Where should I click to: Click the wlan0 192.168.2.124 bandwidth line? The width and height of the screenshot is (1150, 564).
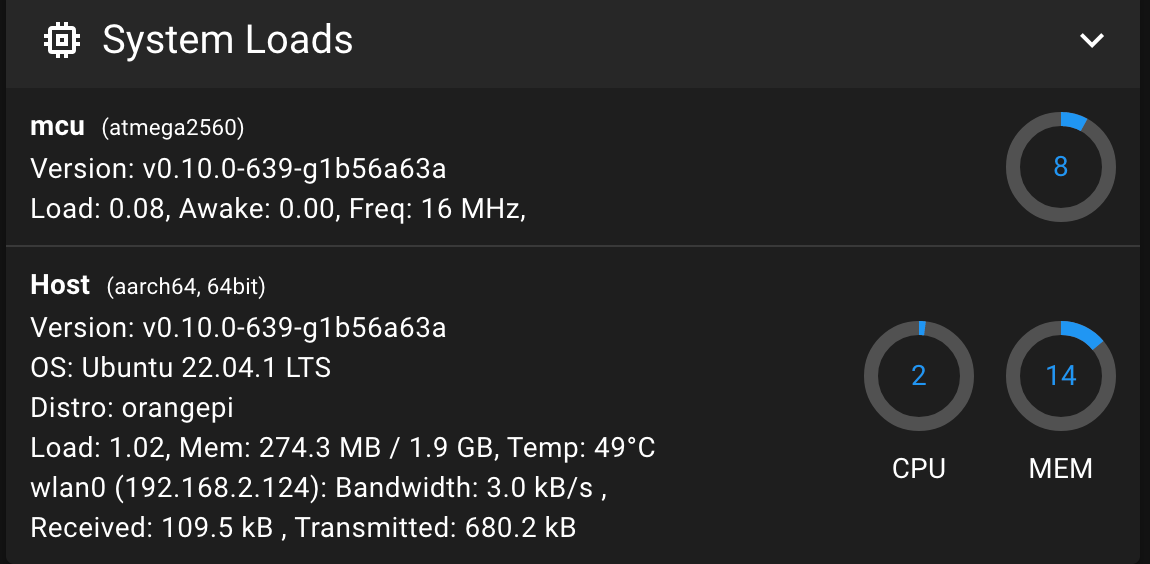pyautogui.click(x=318, y=488)
